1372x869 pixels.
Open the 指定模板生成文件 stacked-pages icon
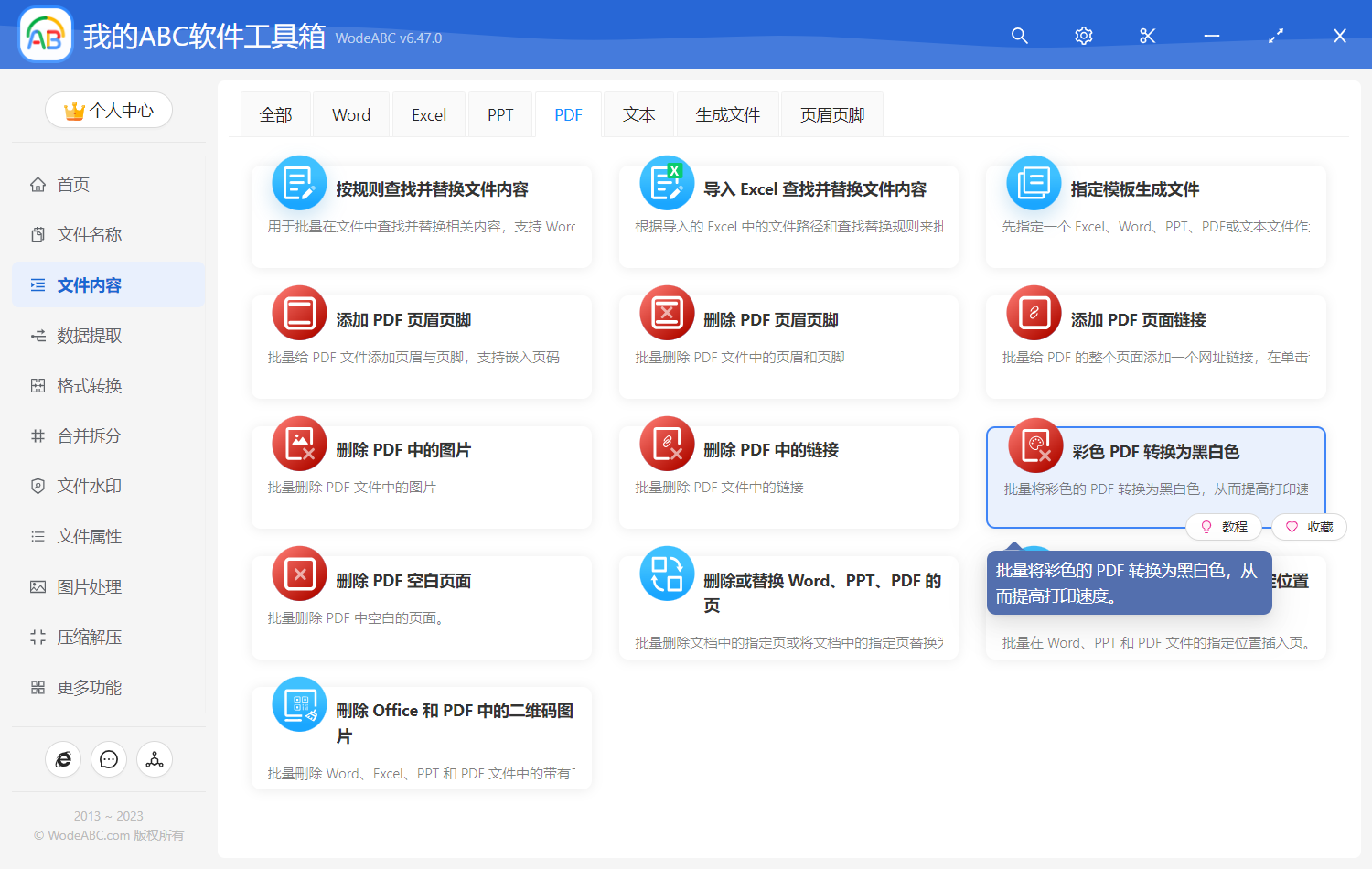pos(1034,183)
